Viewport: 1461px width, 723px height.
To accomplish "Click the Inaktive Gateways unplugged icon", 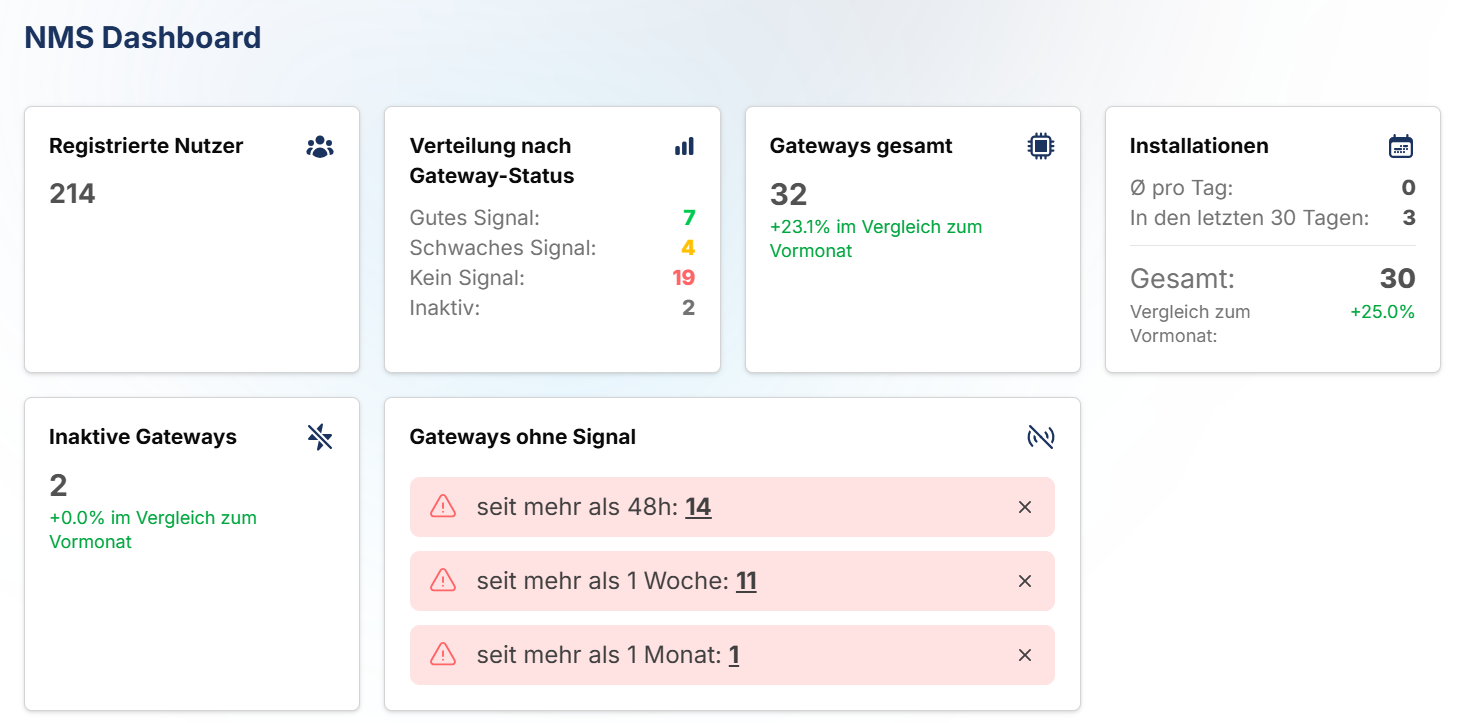I will tap(320, 437).
